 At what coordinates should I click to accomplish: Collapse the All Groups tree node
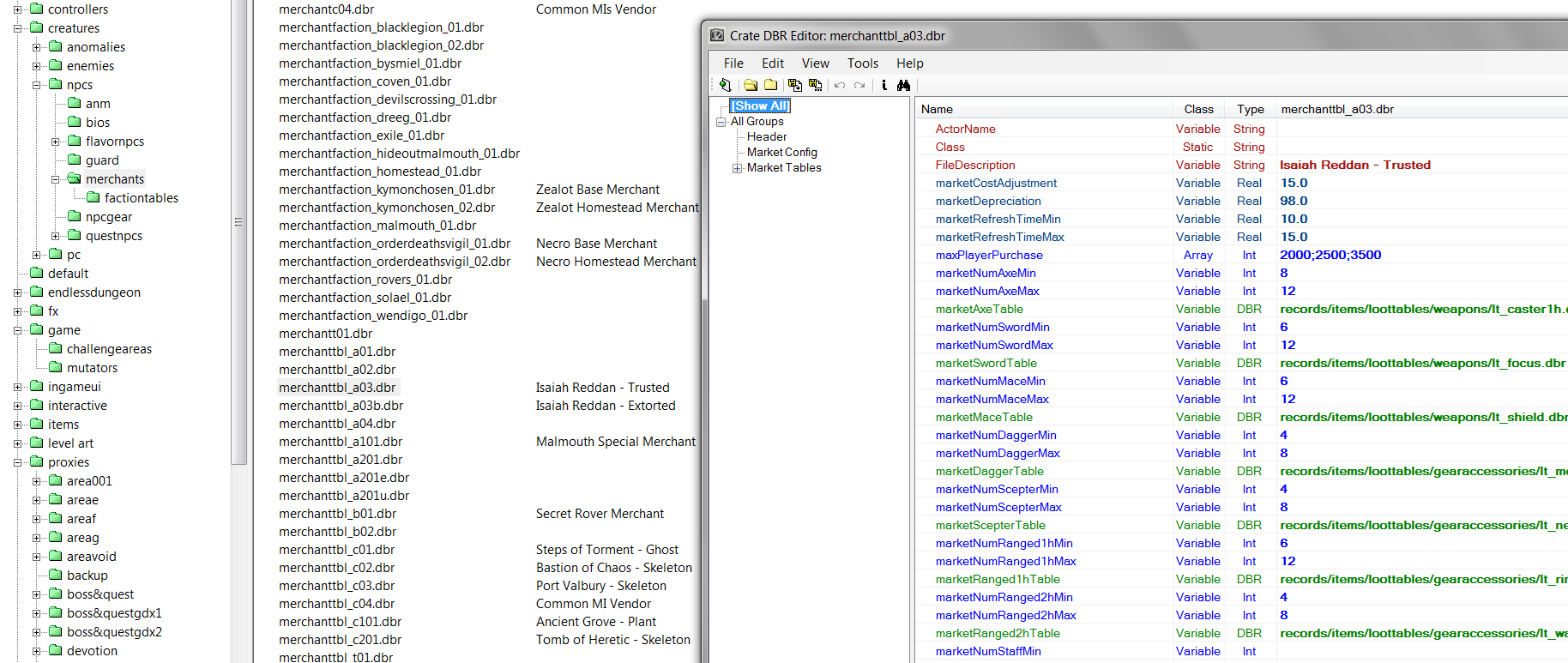[x=721, y=122]
